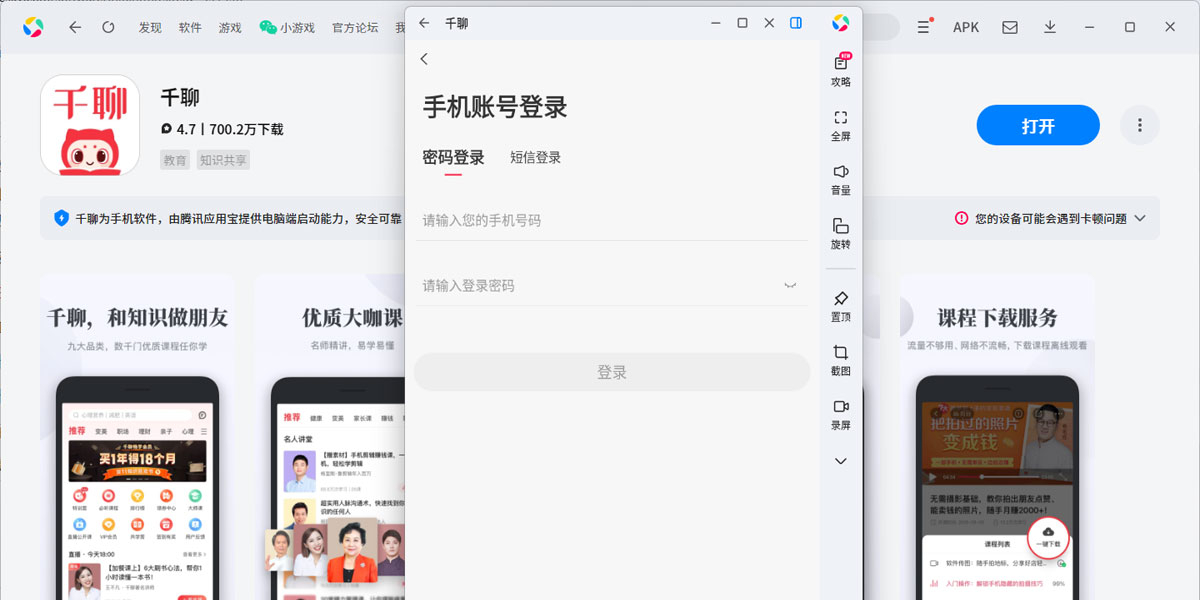The image size is (1200, 600).
Task: Open the 千聊，和知识做朋友 screenshot
Action: coord(137,437)
